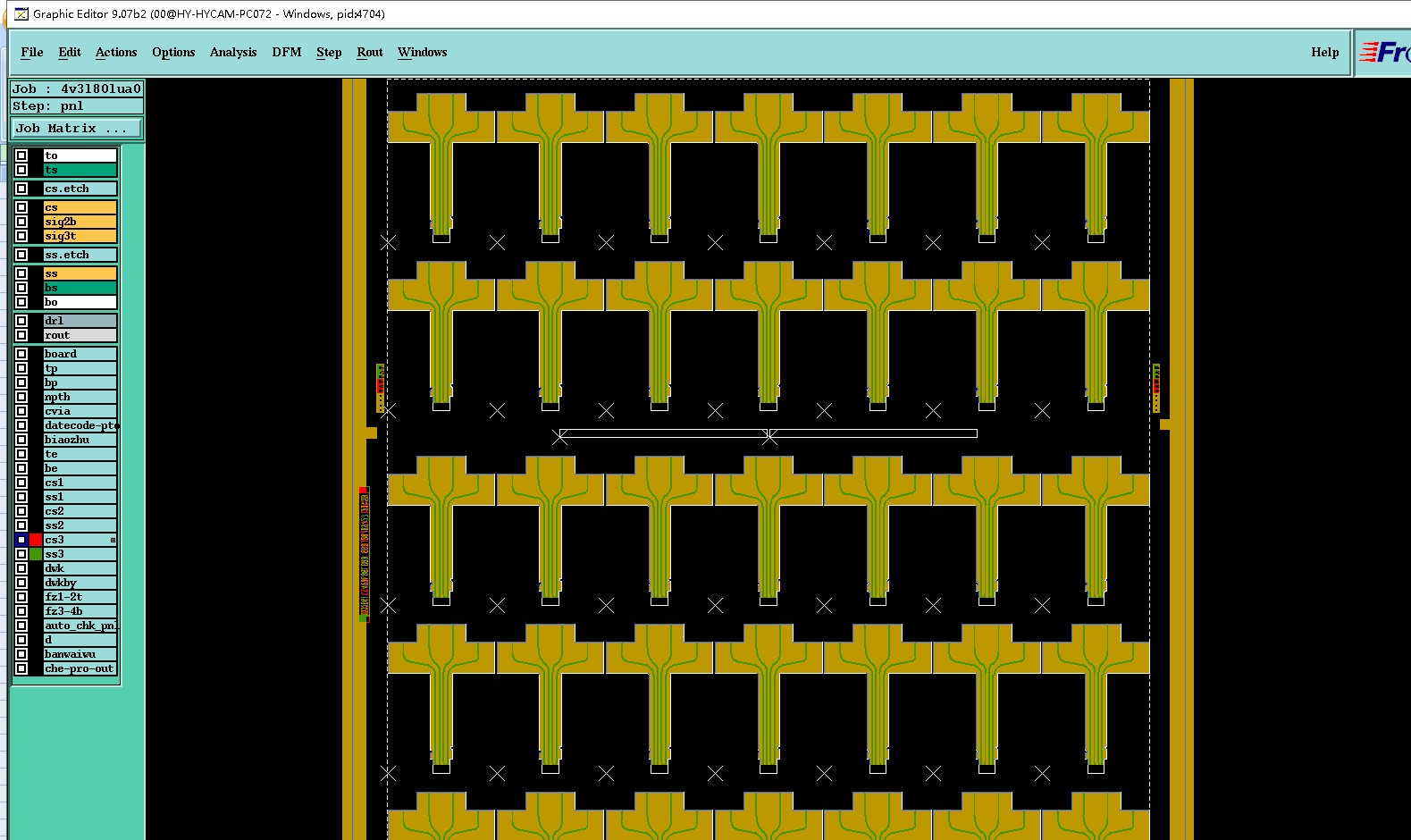Toggle the 'ts' layer checkbox
This screenshot has height=840, width=1411.
tap(21, 170)
